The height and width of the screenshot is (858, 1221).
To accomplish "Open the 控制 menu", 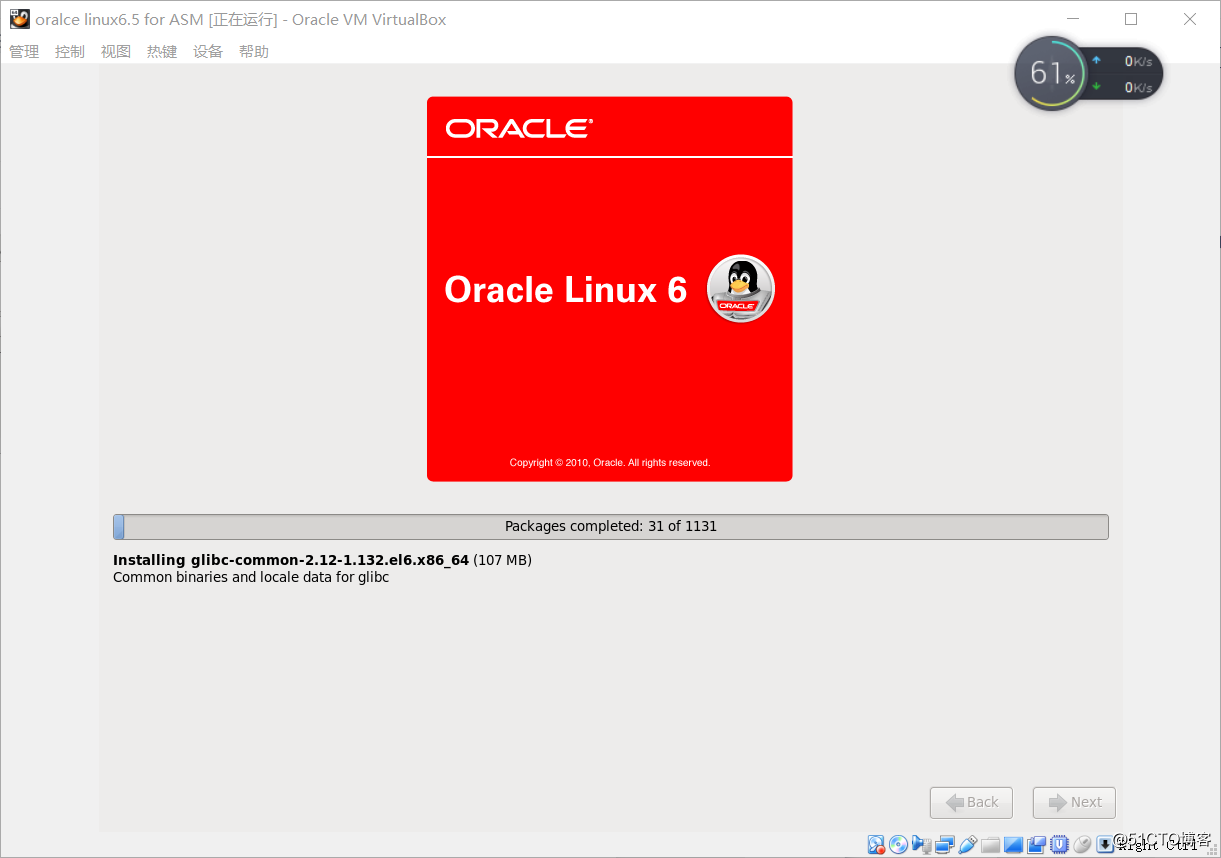I will 70,52.
